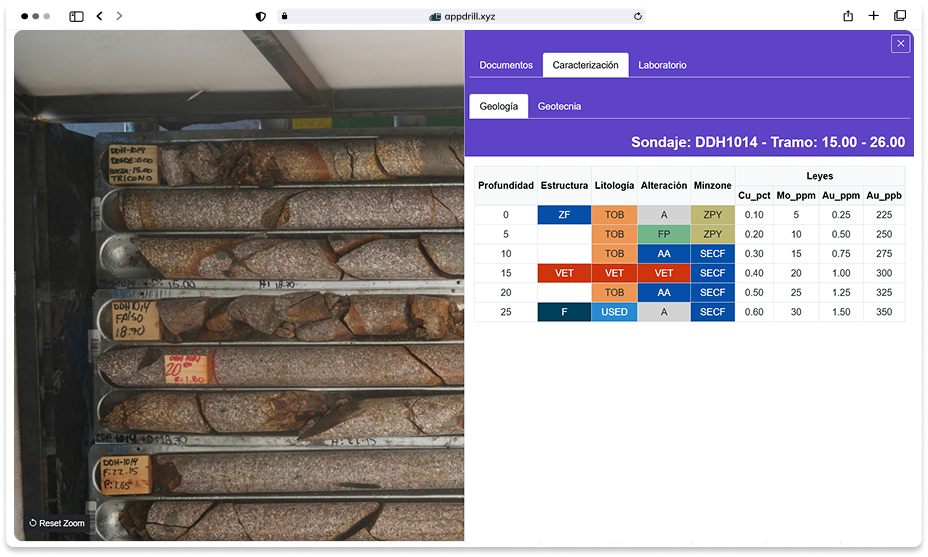Select the Geología sub-tab
This screenshot has height=557, width=928.
point(498,106)
